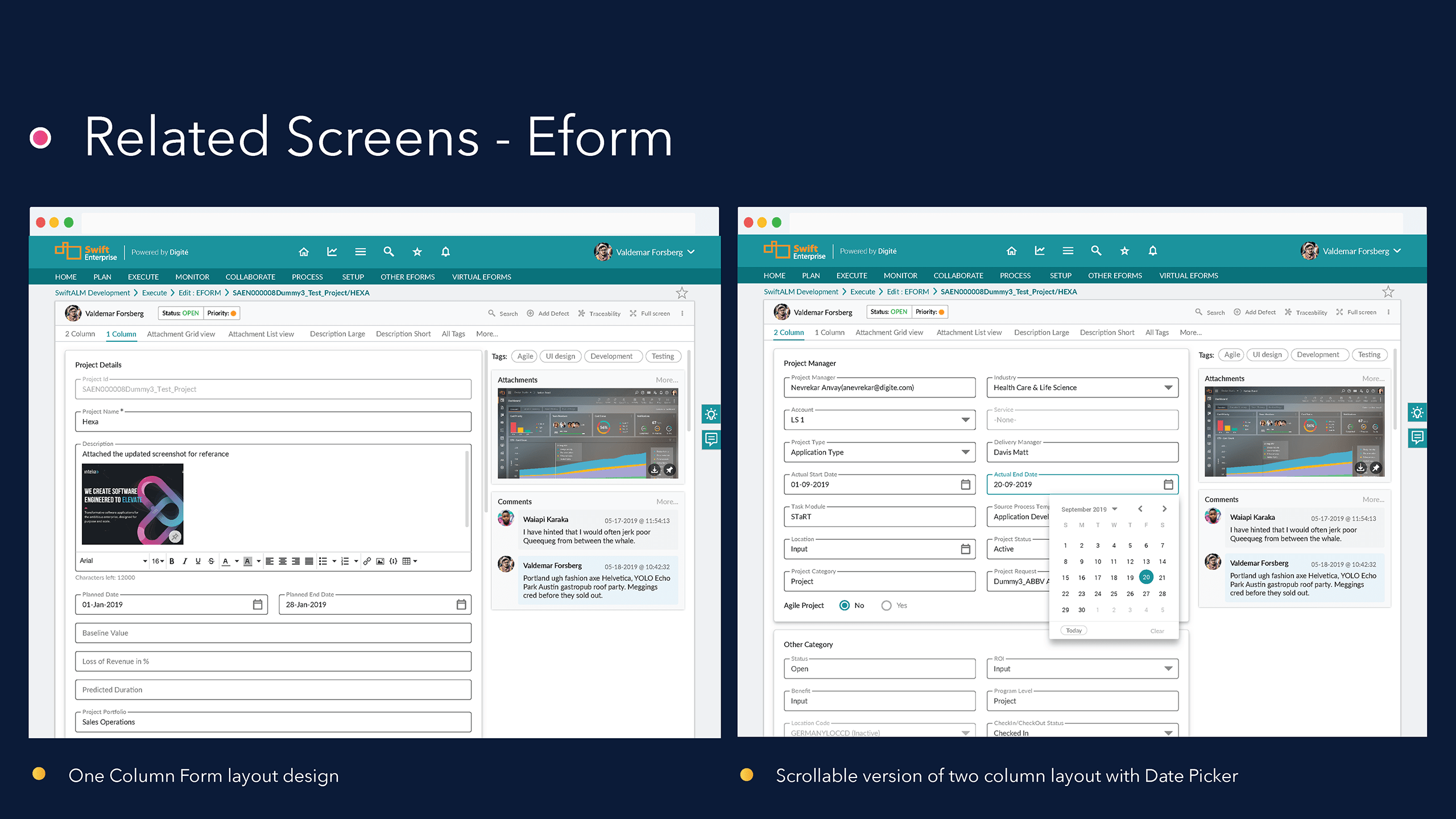Pick day 25 in the date picker
The height and width of the screenshot is (819, 1456).
pos(1114,594)
